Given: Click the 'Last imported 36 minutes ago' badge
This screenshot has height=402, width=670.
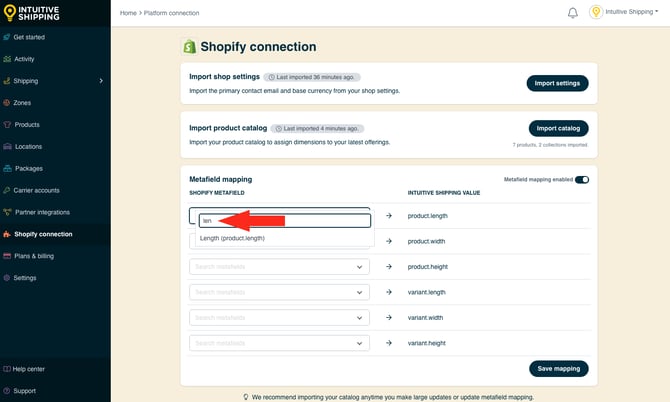Looking at the screenshot, I should 312,77.
